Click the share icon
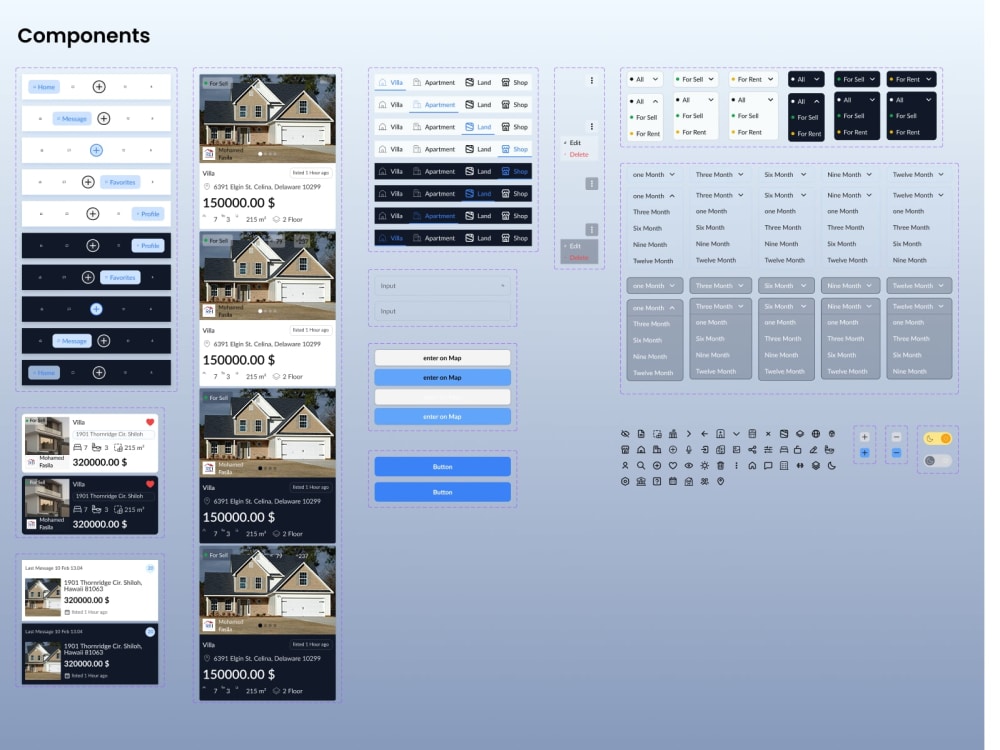The image size is (1000, 750). tap(752, 450)
